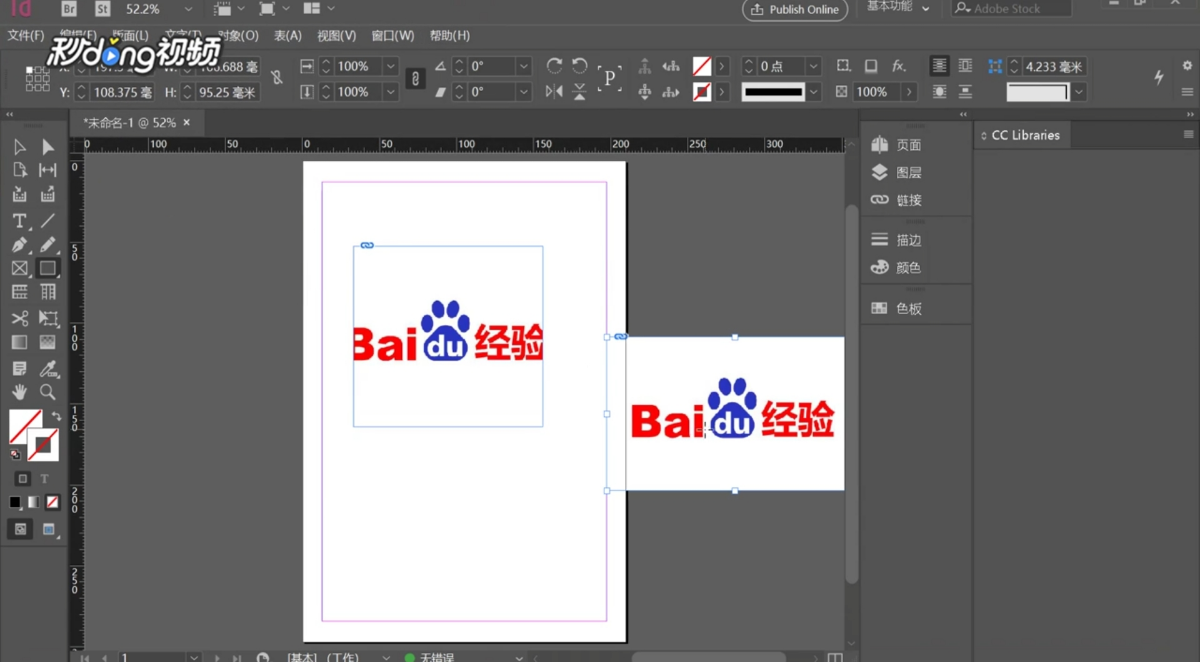Select the Zoom tool magnifier
1200x662 pixels.
tap(47, 392)
